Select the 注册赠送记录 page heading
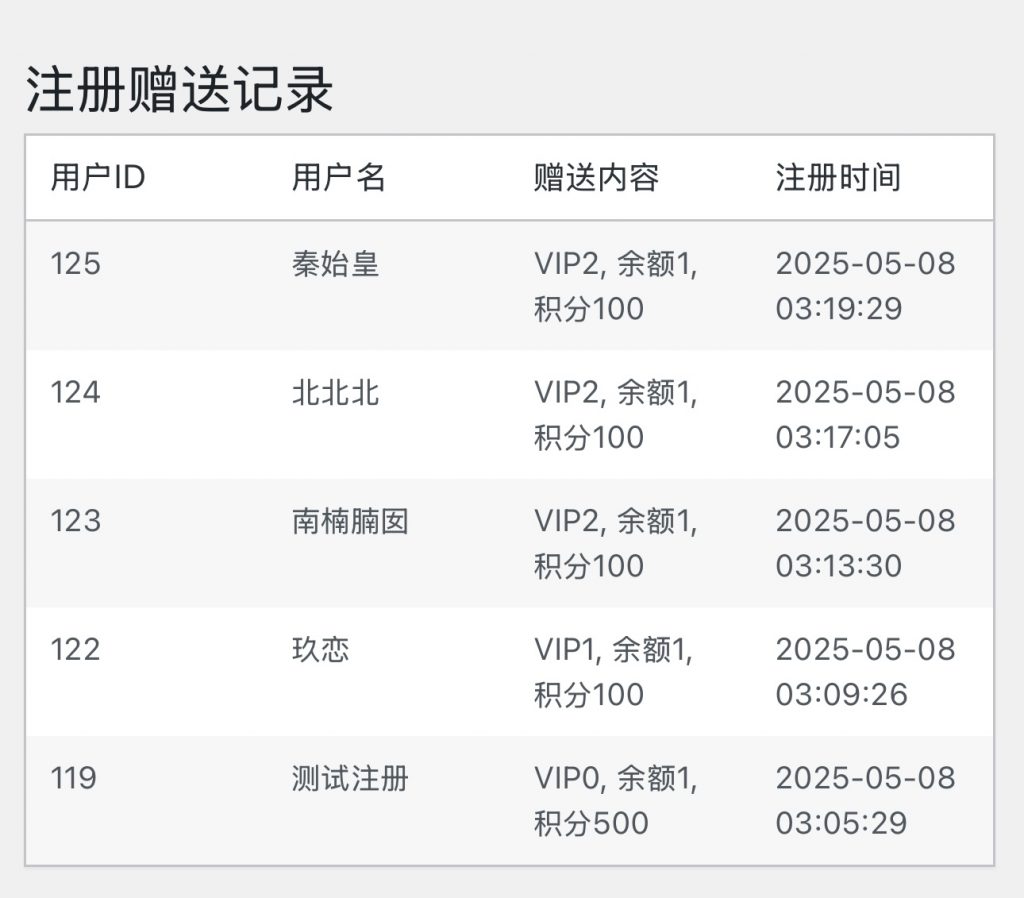1024x898 pixels. [x=179, y=91]
